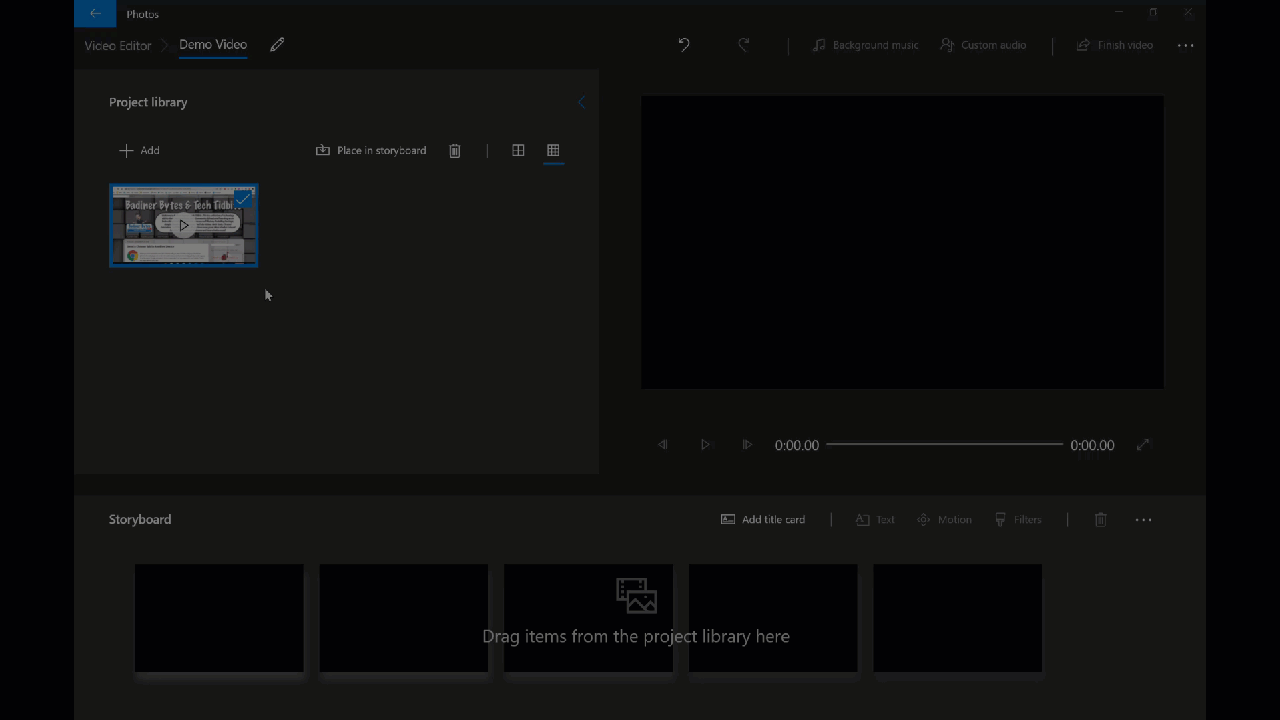Delete the selected storyboard clip

(x=1101, y=519)
